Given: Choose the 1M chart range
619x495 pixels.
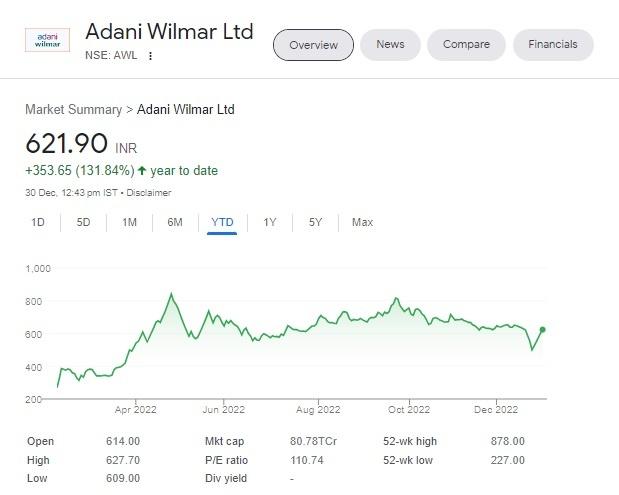Looking at the screenshot, I should click(129, 222).
